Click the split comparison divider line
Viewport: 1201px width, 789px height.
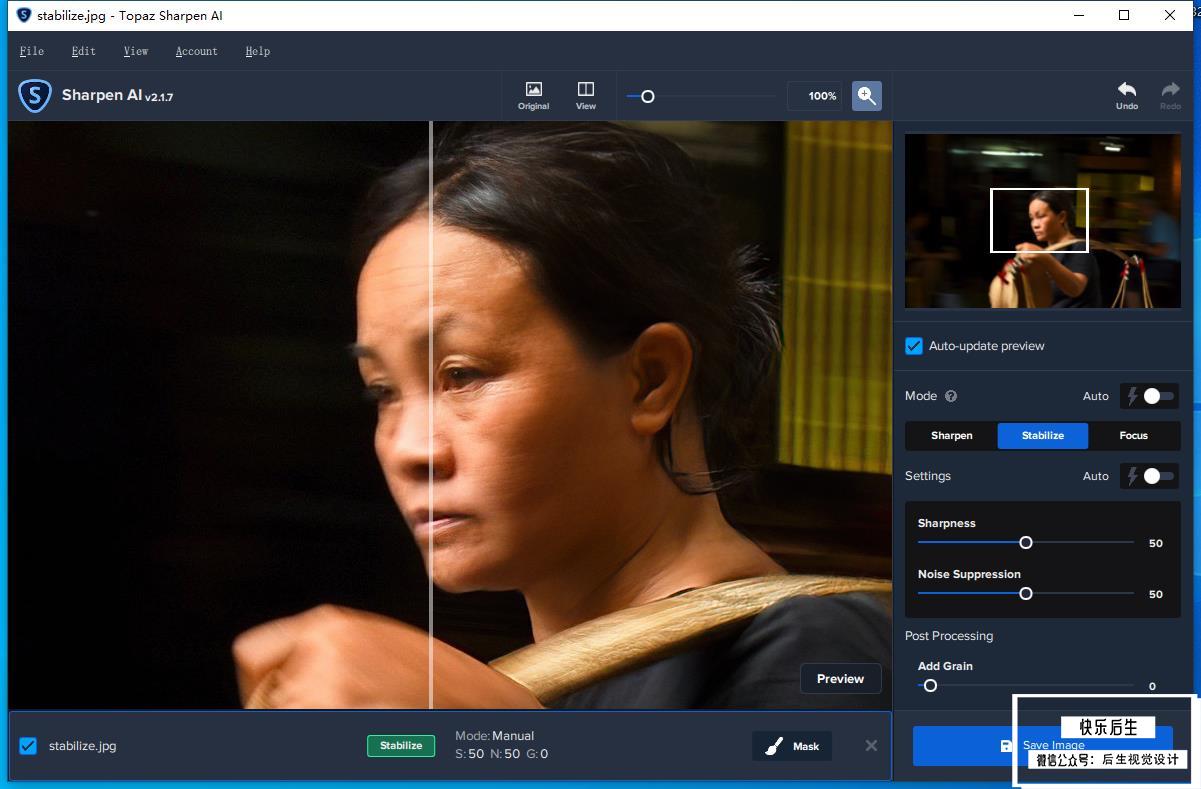(x=431, y=415)
